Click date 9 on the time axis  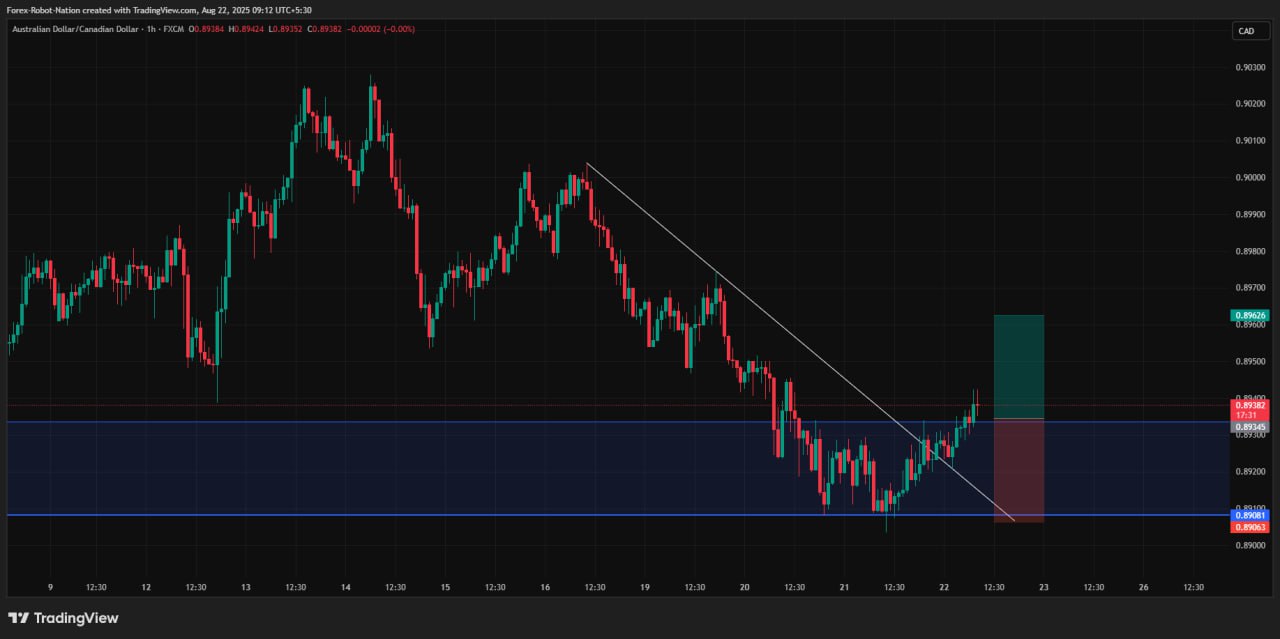(x=50, y=587)
